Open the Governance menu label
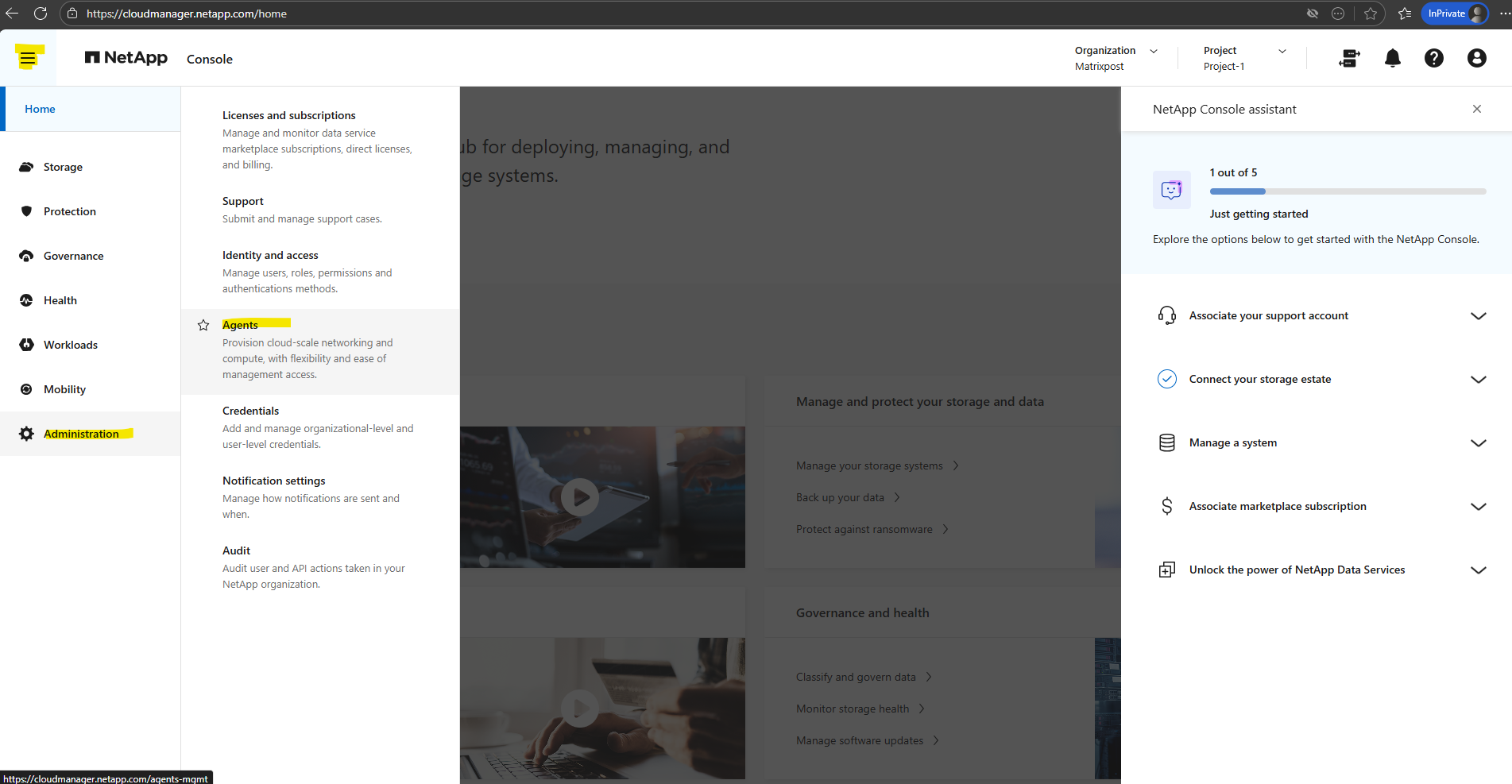Viewport: 1512px width, 784px height. [x=74, y=256]
